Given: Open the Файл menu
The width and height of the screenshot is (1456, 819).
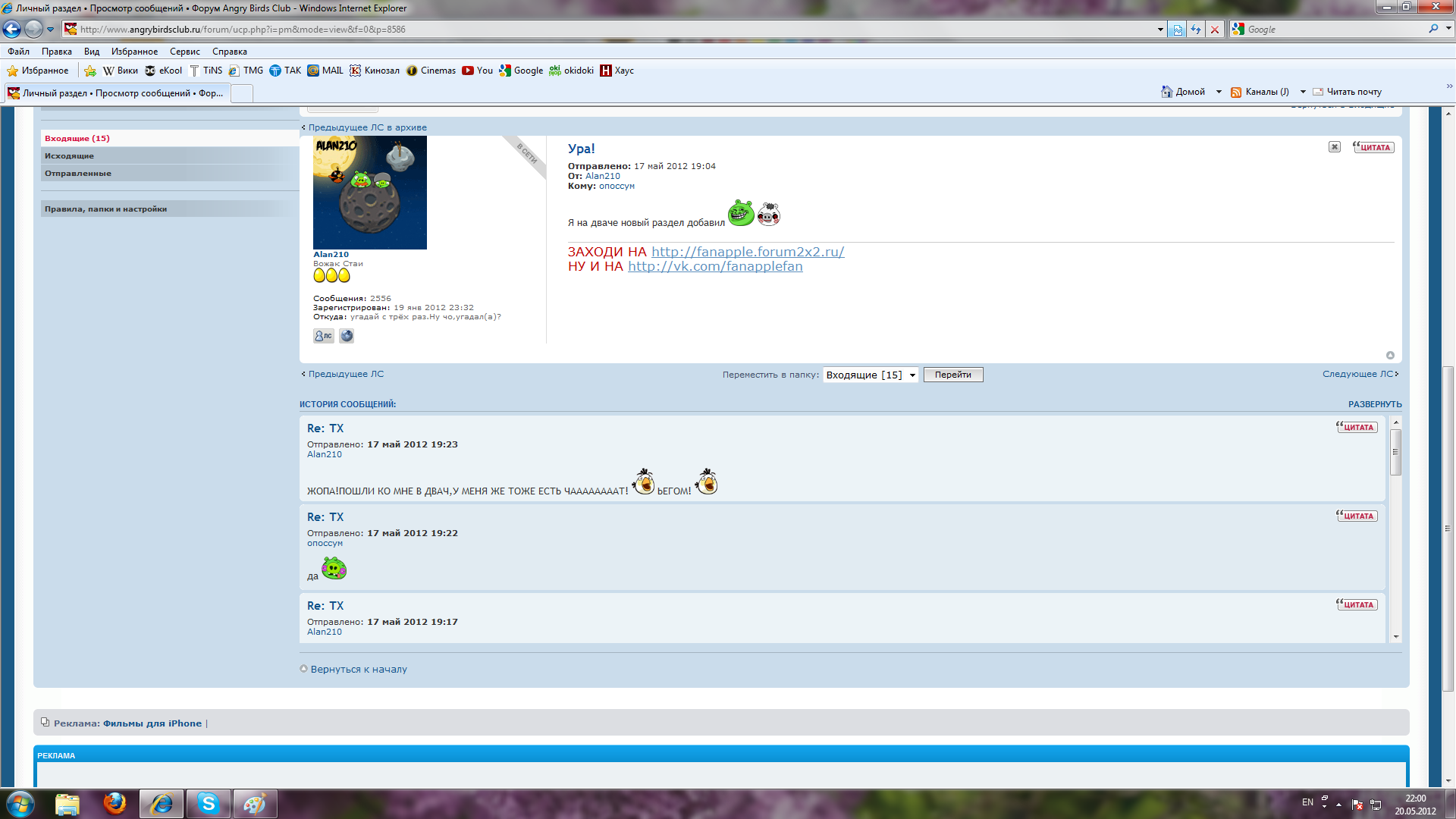Looking at the screenshot, I should point(19,52).
